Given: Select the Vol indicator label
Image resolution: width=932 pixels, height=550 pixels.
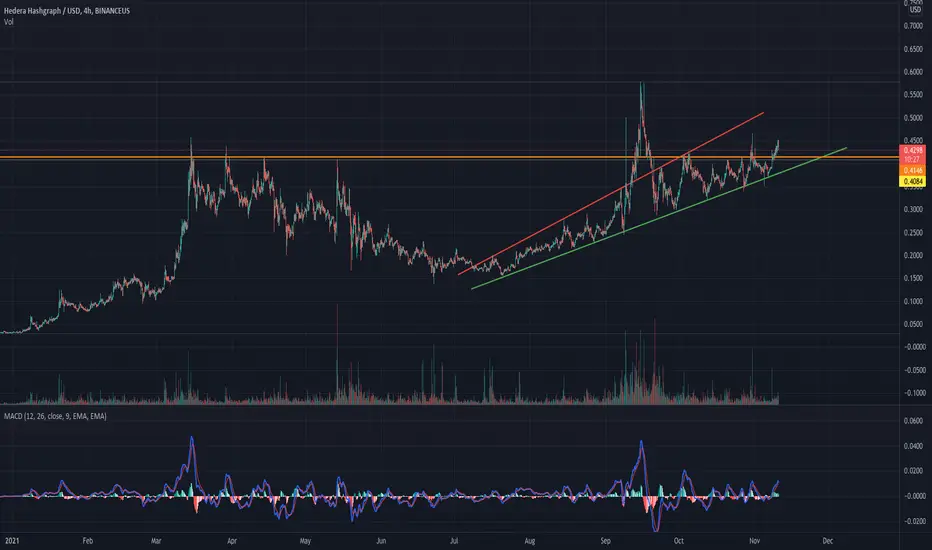Looking at the screenshot, I should [8, 22].
